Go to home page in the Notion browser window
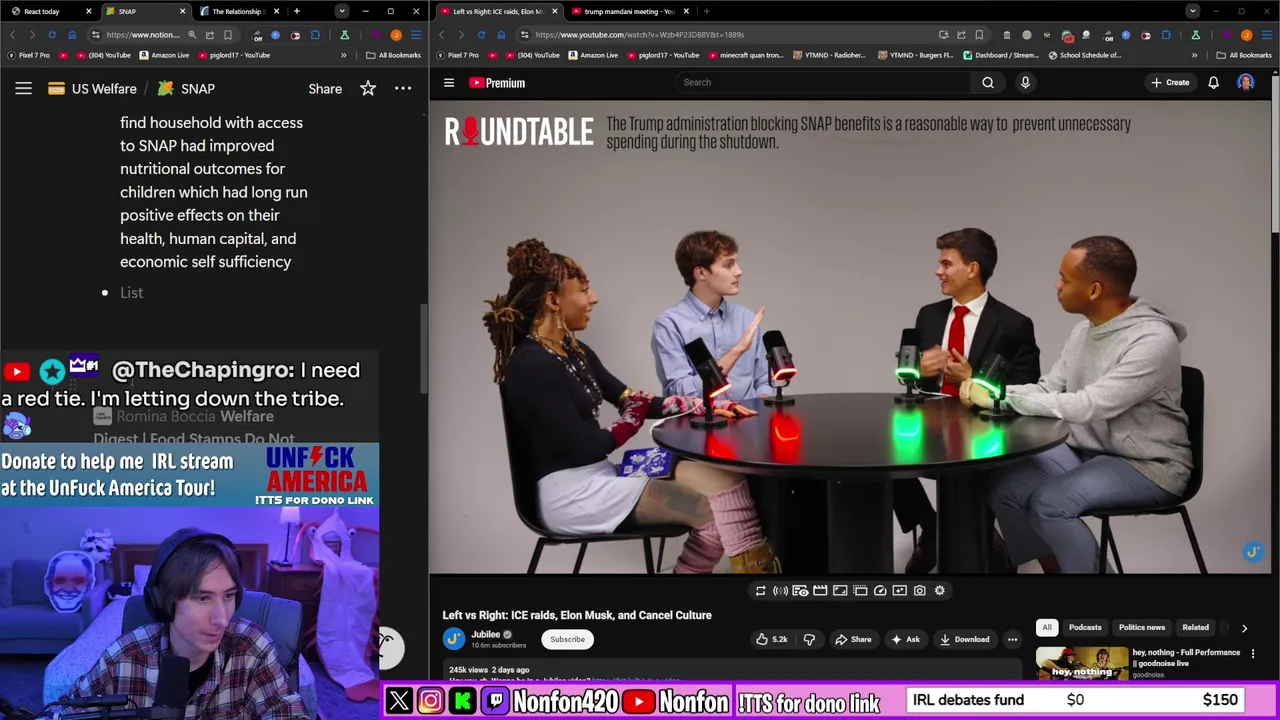Image resolution: width=1280 pixels, height=720 pixels. pos(73,35)
